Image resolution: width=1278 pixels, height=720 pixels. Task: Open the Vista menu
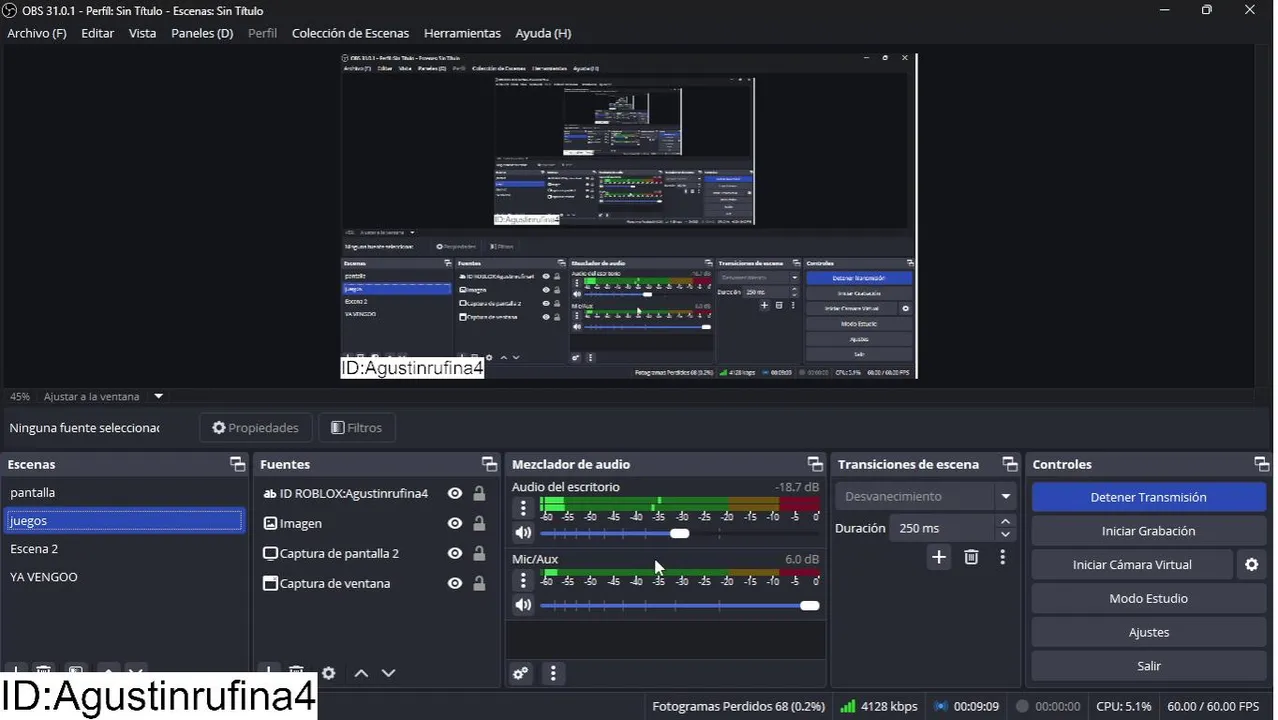(142, 33)
